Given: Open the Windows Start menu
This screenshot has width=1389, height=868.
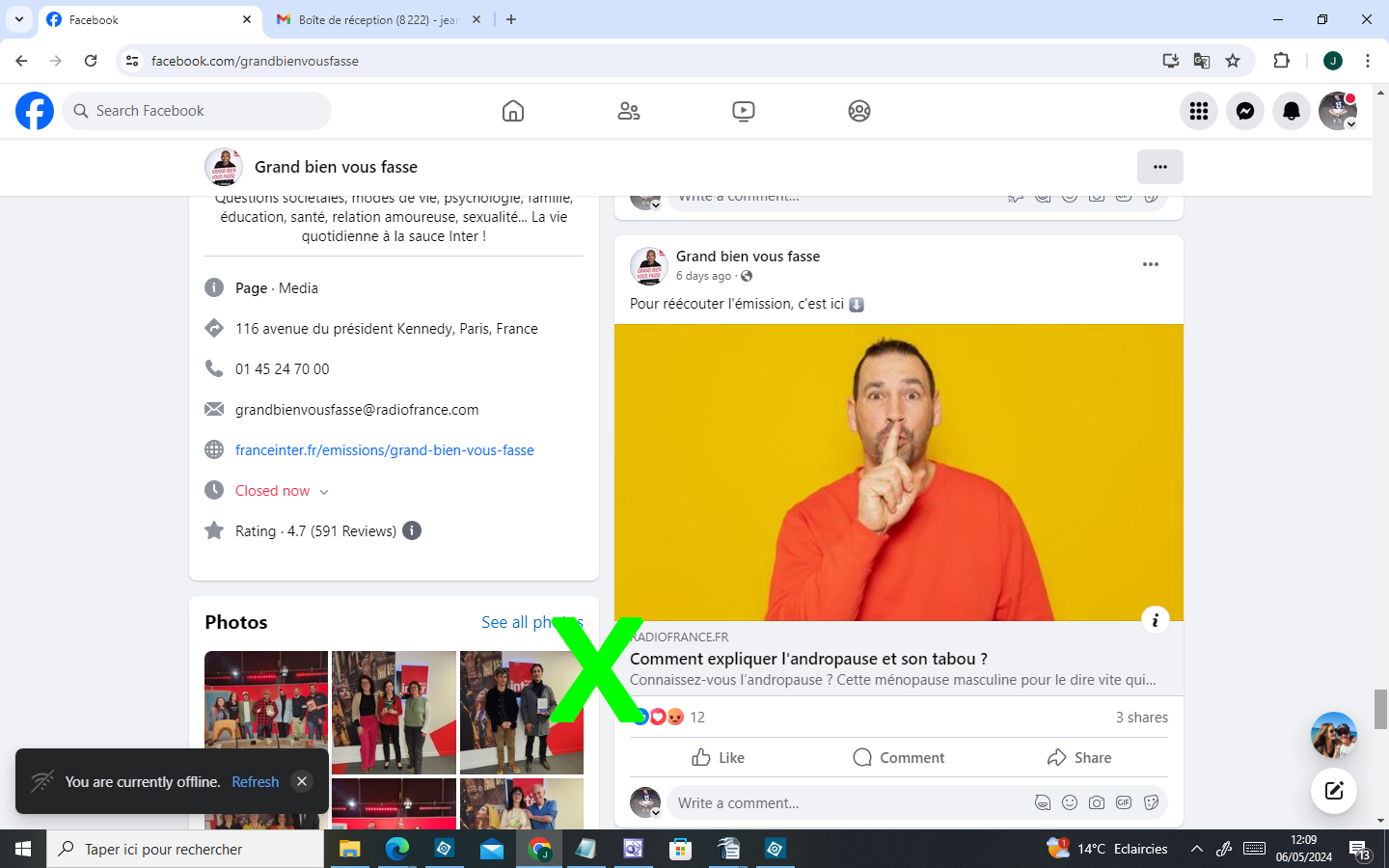Looking at the screenshot, I should (23, 849).
